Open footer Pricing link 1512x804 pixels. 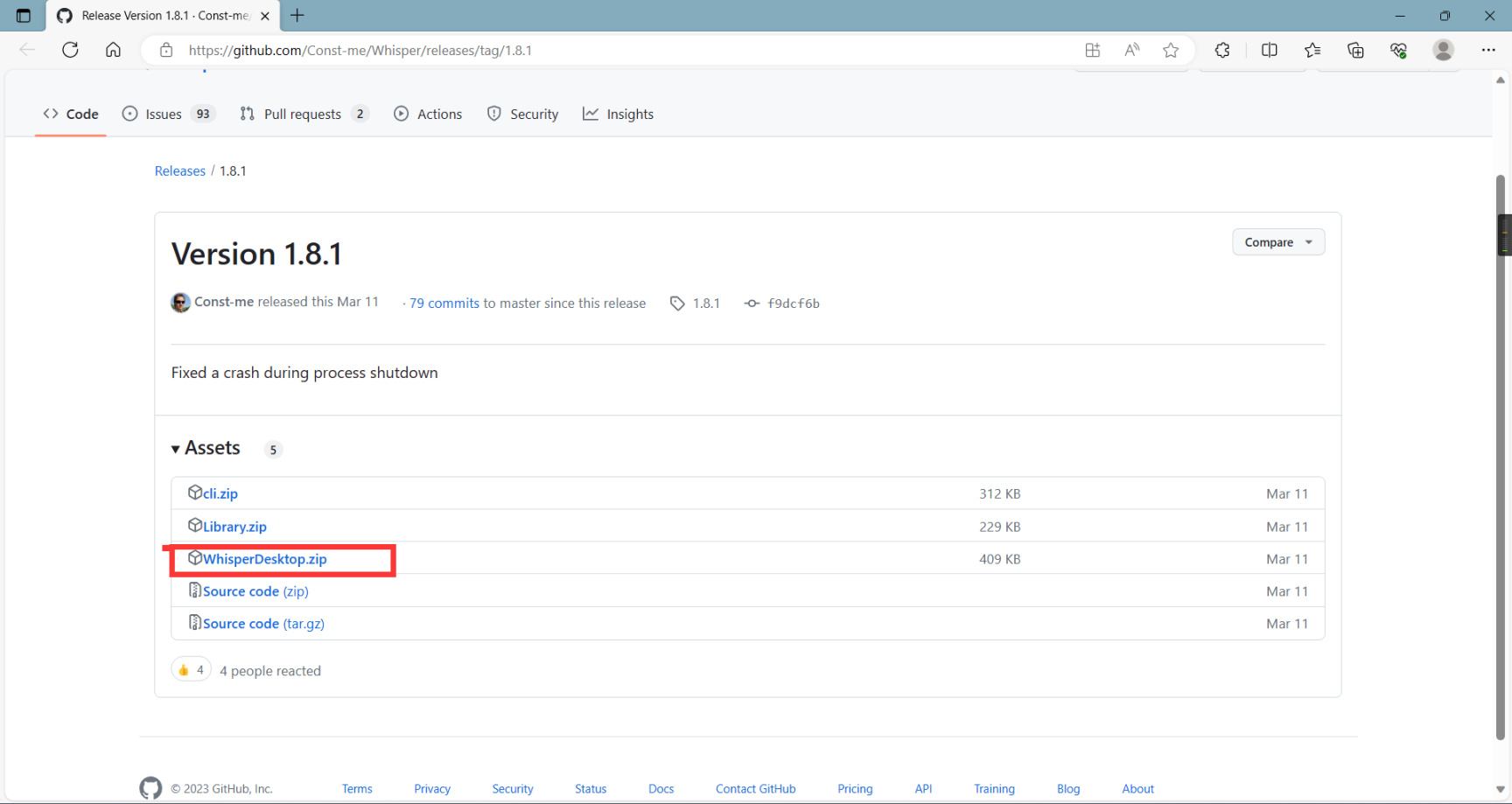tap(855, 789)
